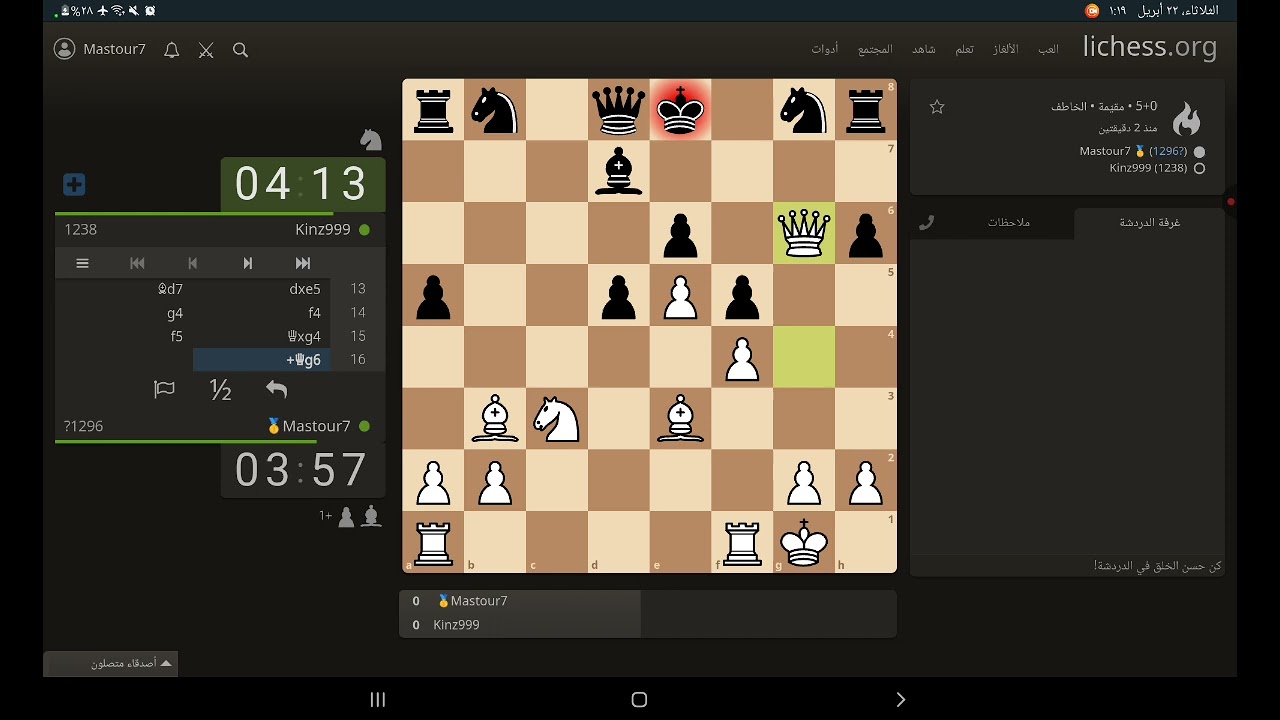Open the الألغاز (Puzzles) menu
The image size is (1280, 720).
[x=1005, y=49]
